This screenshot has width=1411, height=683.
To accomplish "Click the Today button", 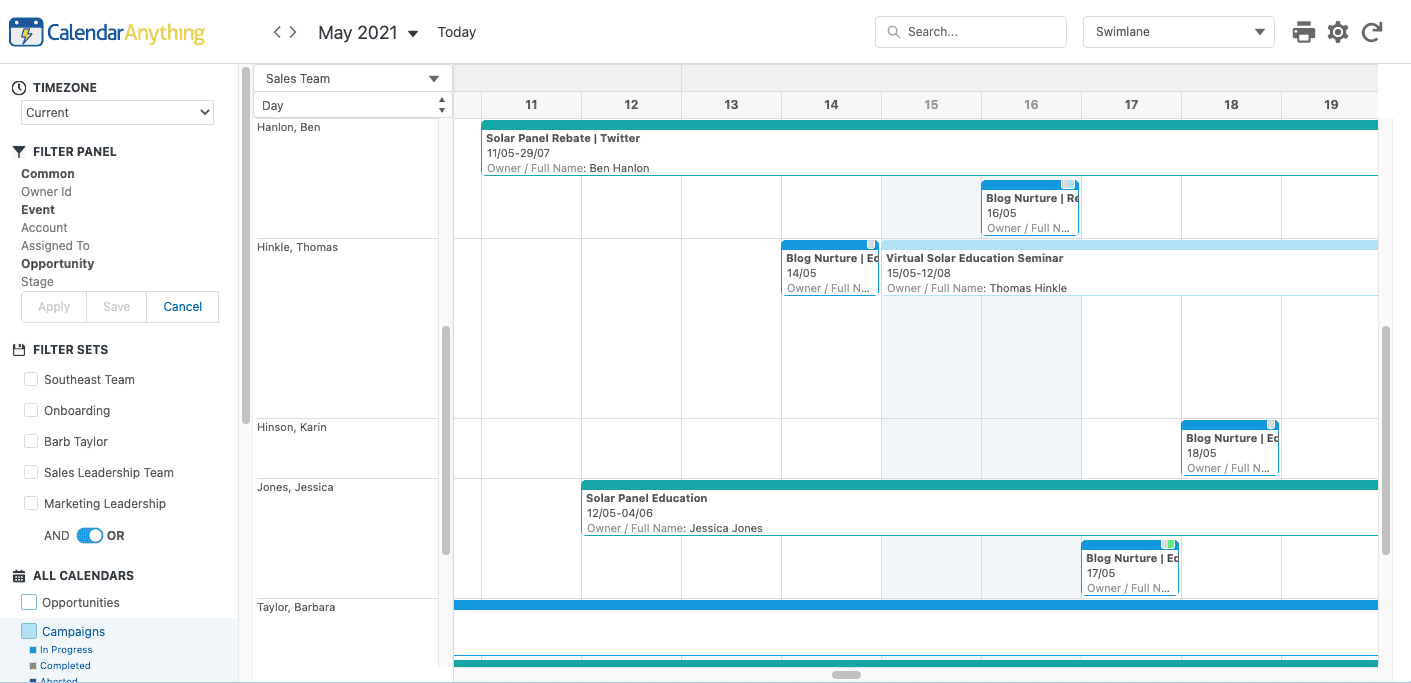I will tap(456, 32).
